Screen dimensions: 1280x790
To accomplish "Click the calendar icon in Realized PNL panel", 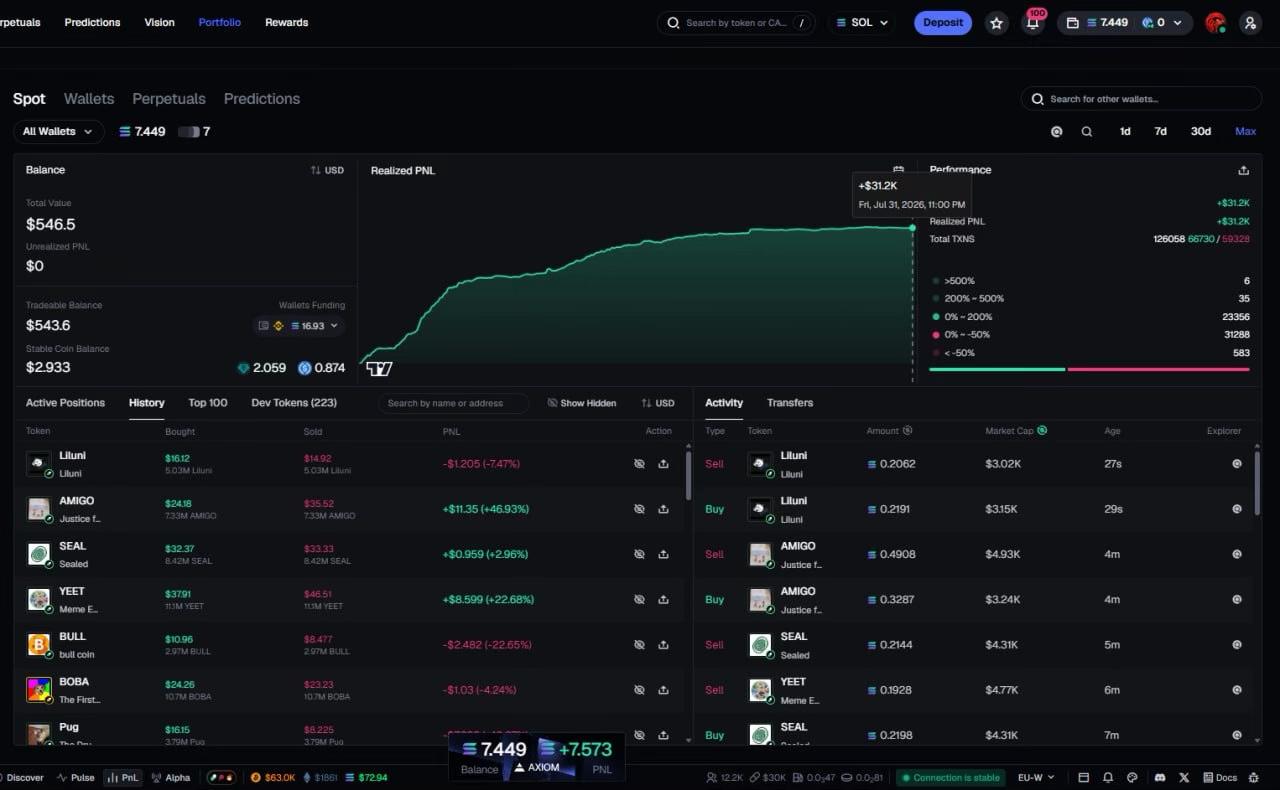I will tap(898, 170).
